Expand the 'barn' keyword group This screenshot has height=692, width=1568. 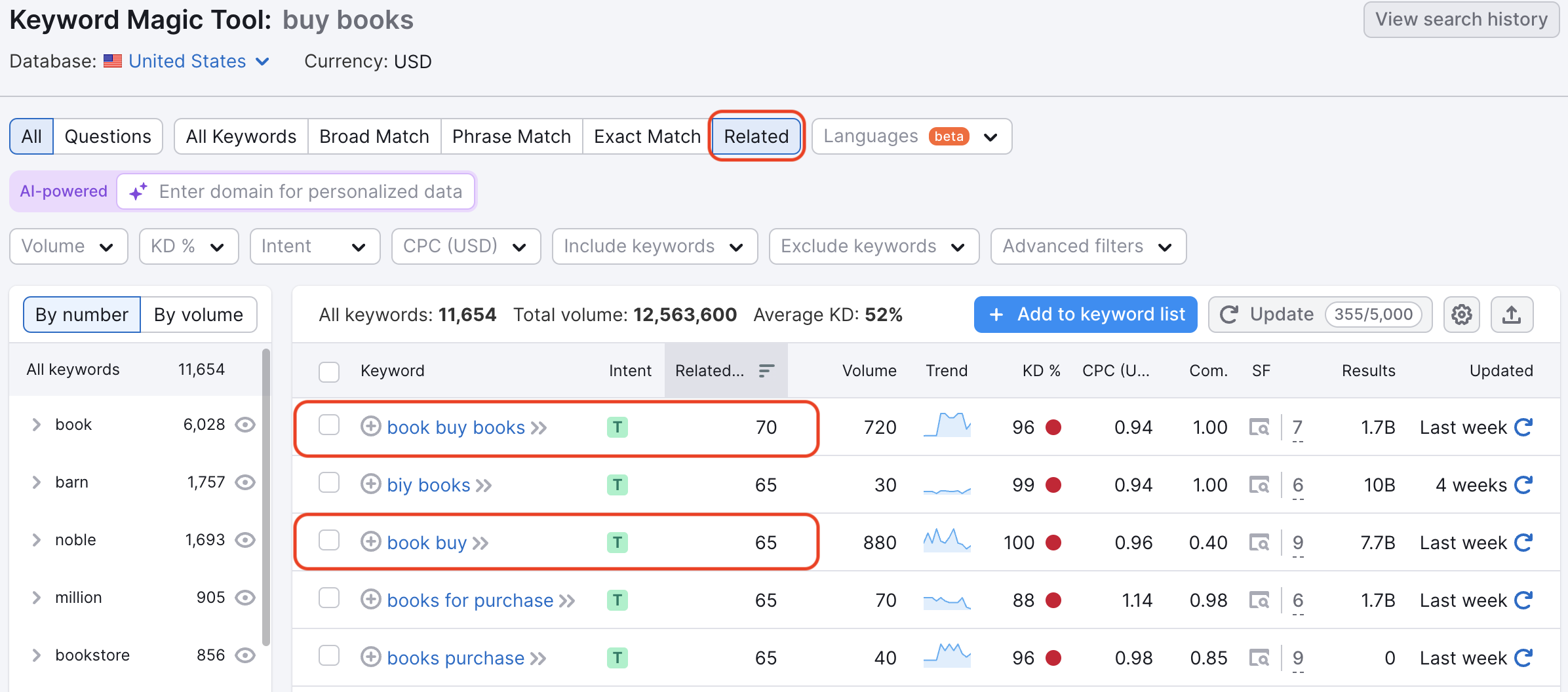pos(36,482)
